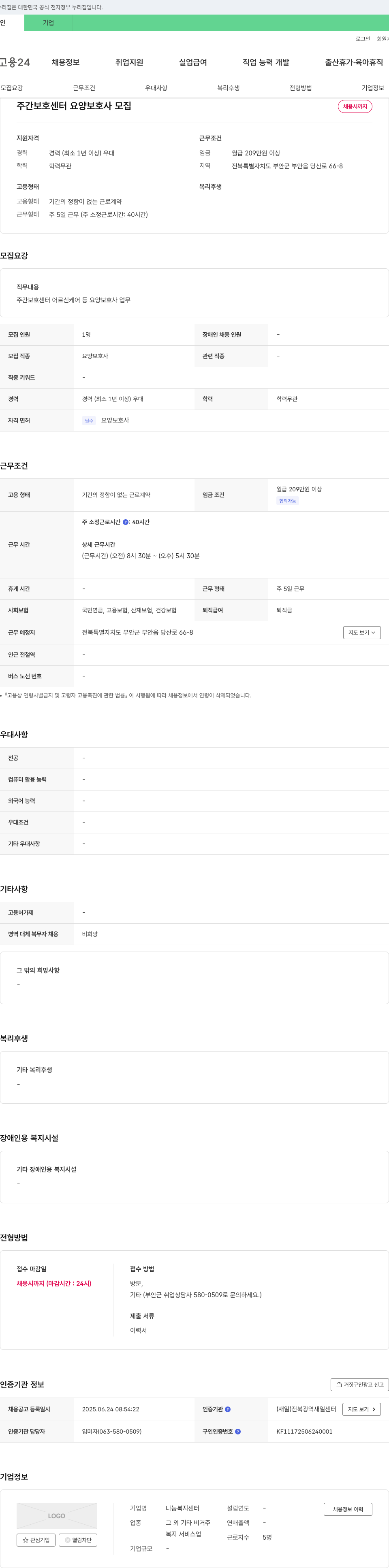Click the 고용24 logo
The width and height of the screenshot is (389, 1568).
click(x=15, y=62)
